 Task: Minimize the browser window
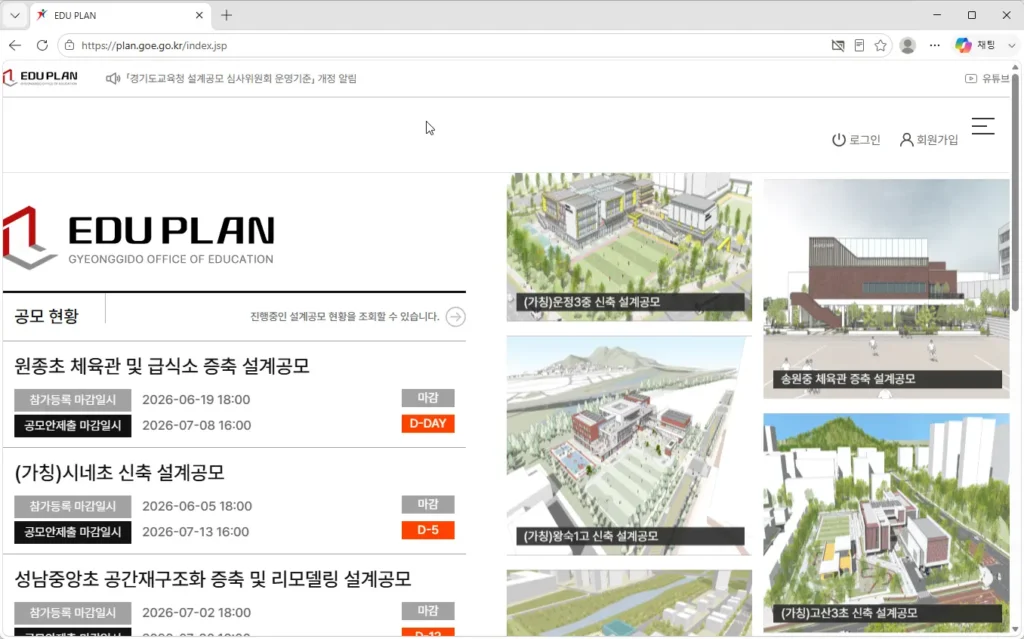point(937,14)
